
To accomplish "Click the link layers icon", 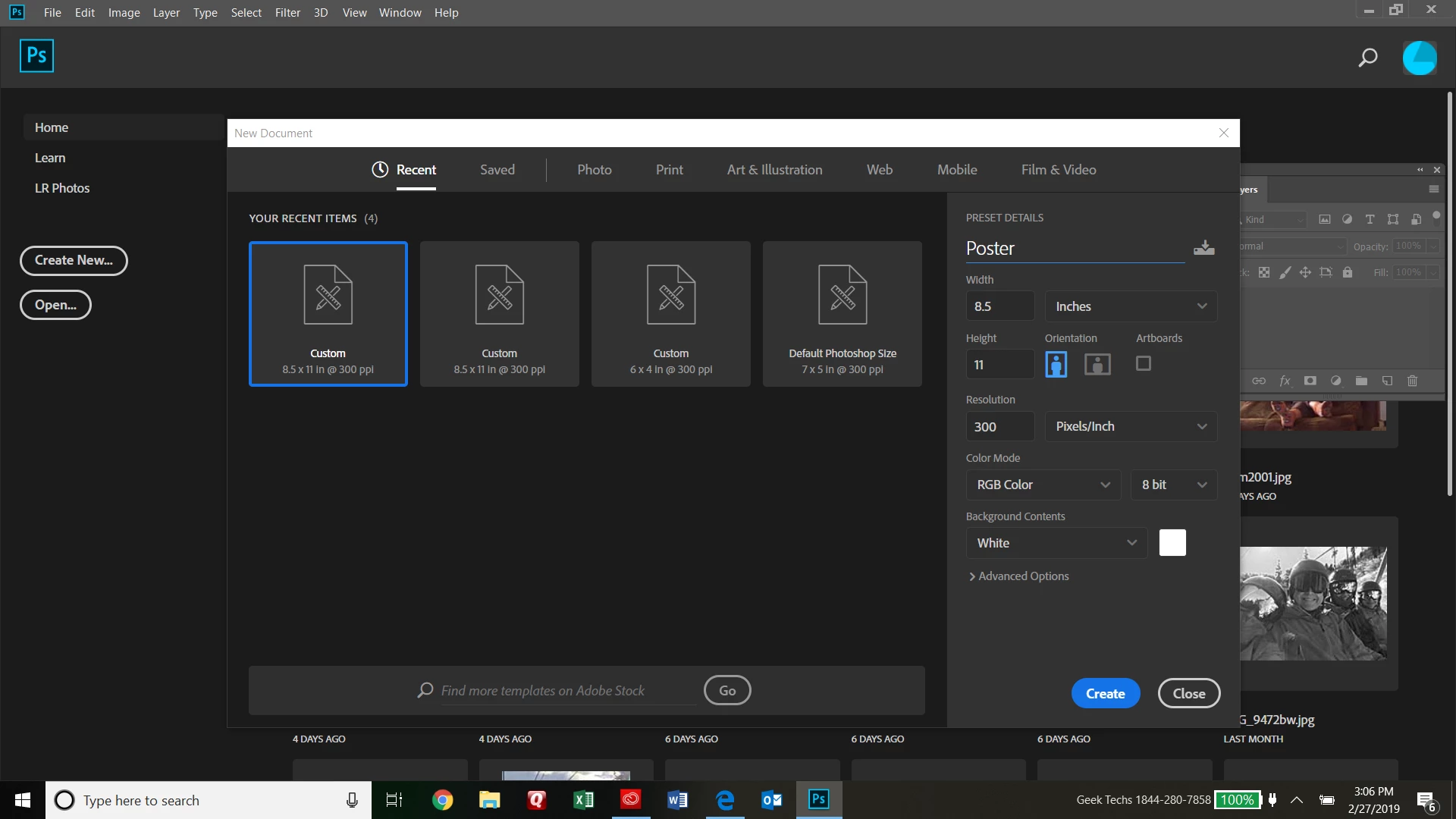I will point(1259,381).
